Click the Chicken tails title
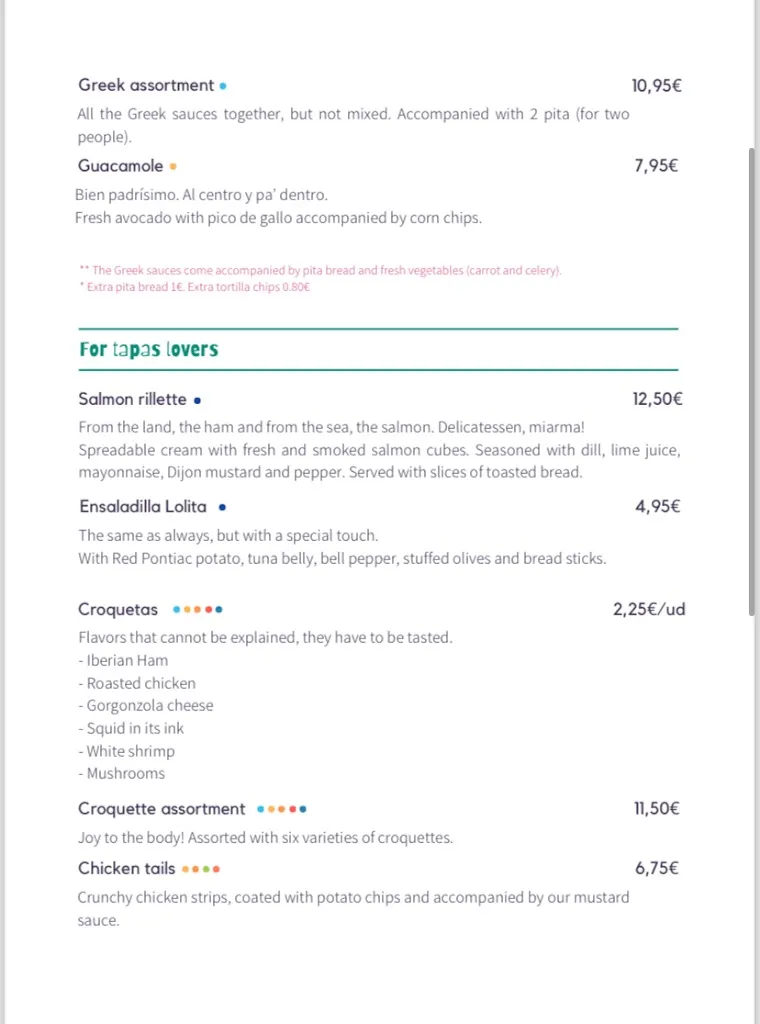The height and width of the screenshot is (1024, 760). tap(126, 868)
